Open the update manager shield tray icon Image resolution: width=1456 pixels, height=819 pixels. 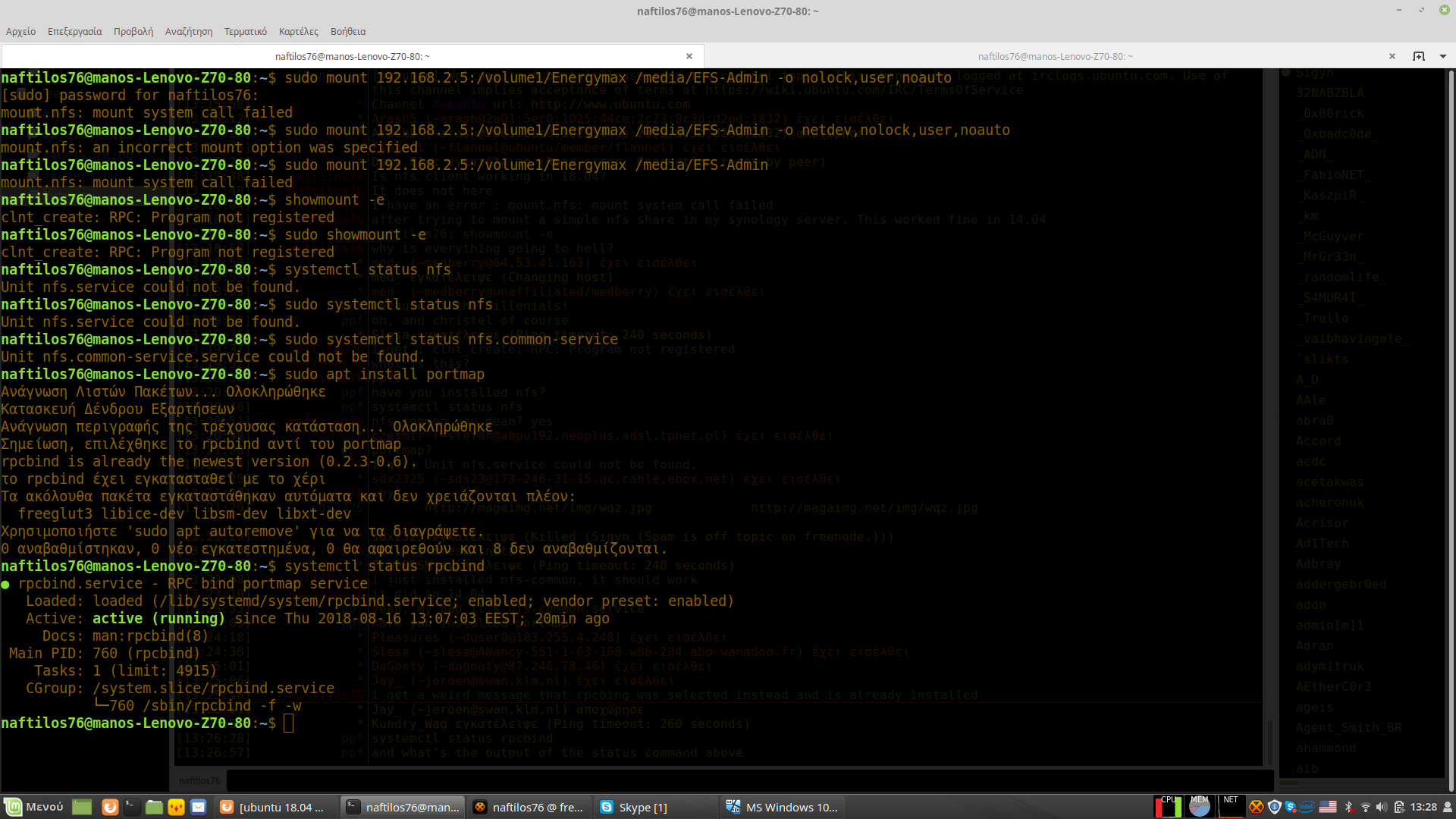click(x=1275, y=807)
